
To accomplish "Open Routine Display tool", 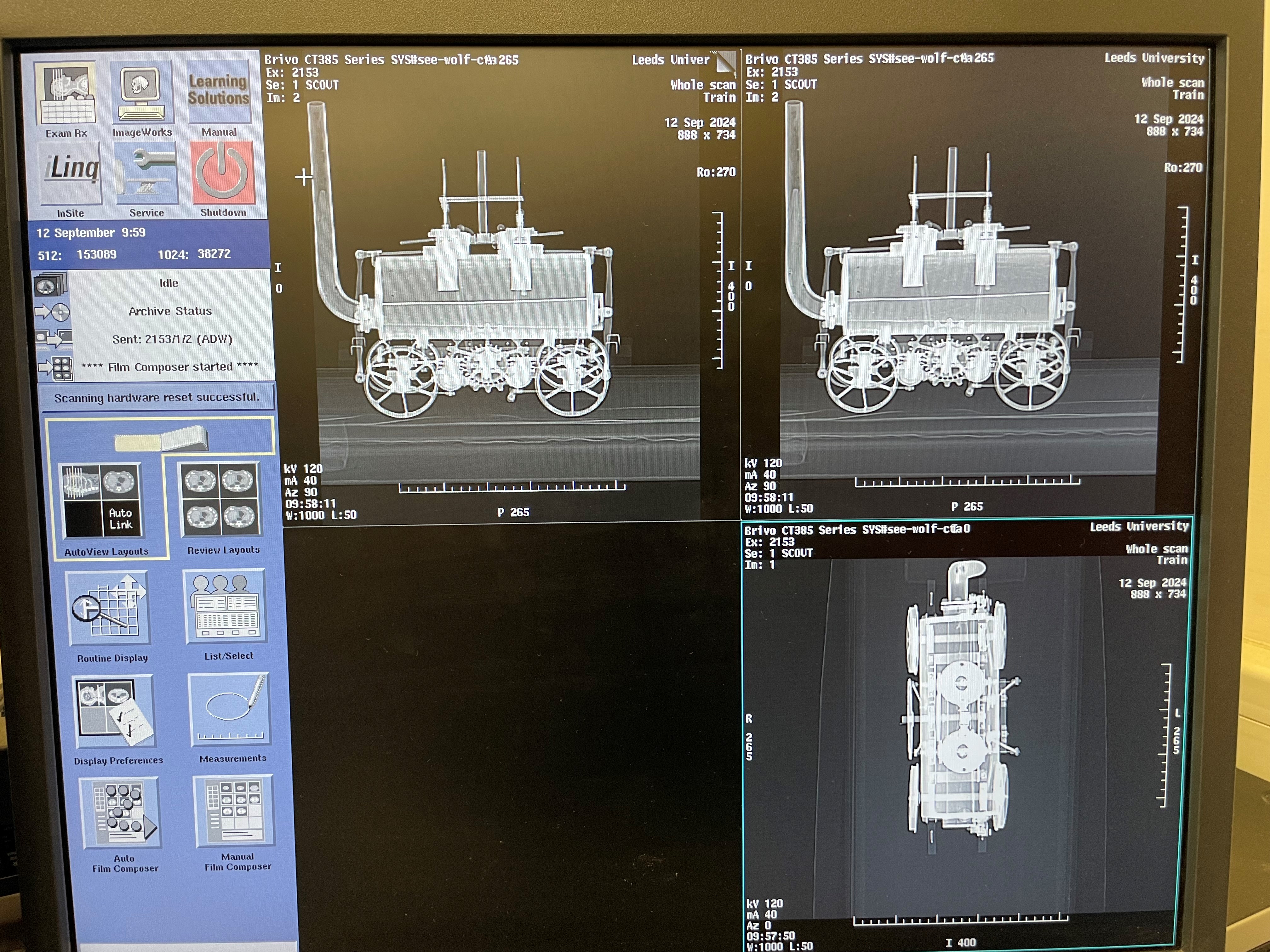I will (109, 607).
